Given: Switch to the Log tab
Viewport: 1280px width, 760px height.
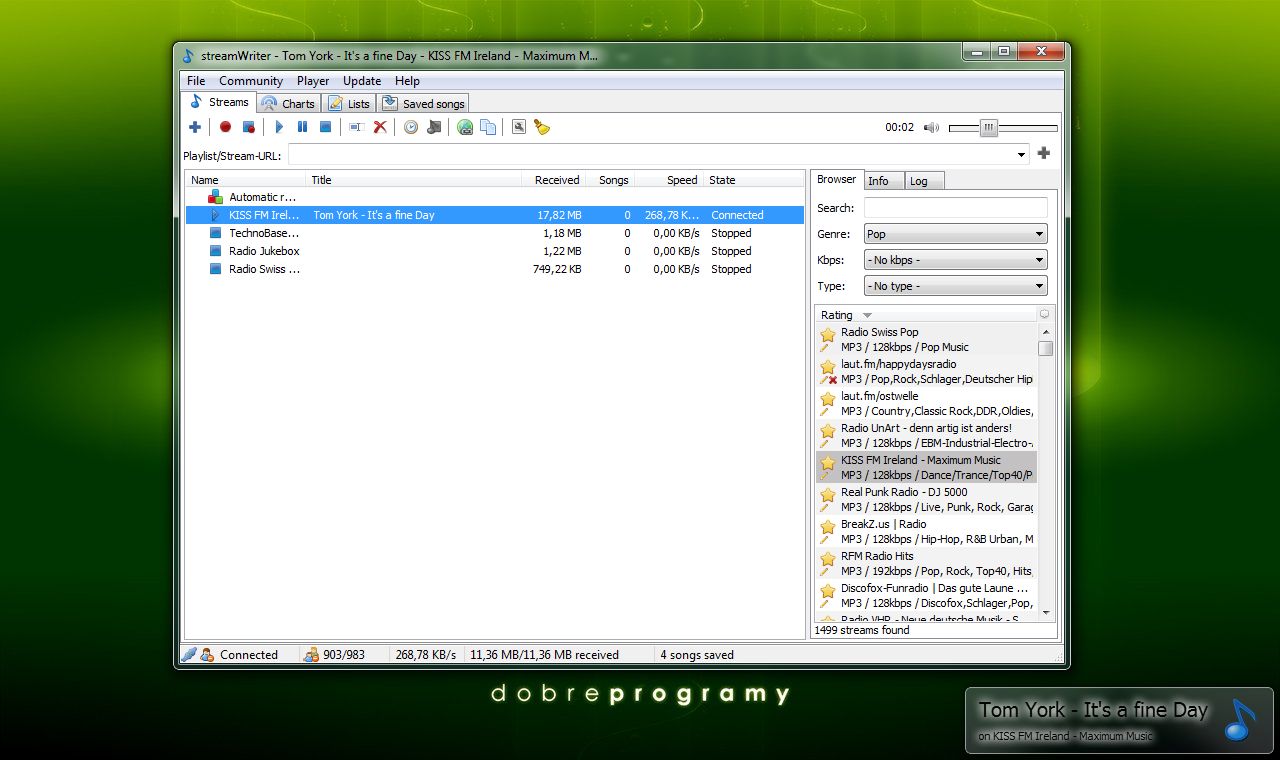Looking at the screenshot, I should pyautogui.click(x=924, y=181).
